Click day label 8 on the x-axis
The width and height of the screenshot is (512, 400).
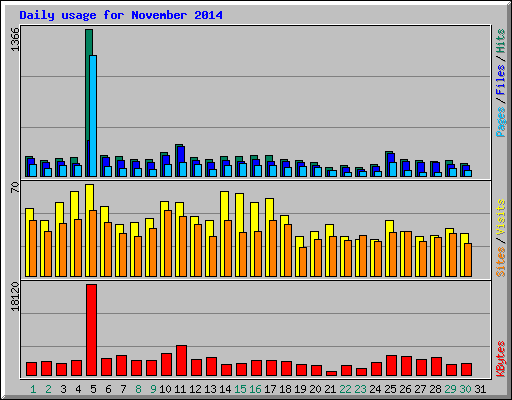(x=138, y=389)
